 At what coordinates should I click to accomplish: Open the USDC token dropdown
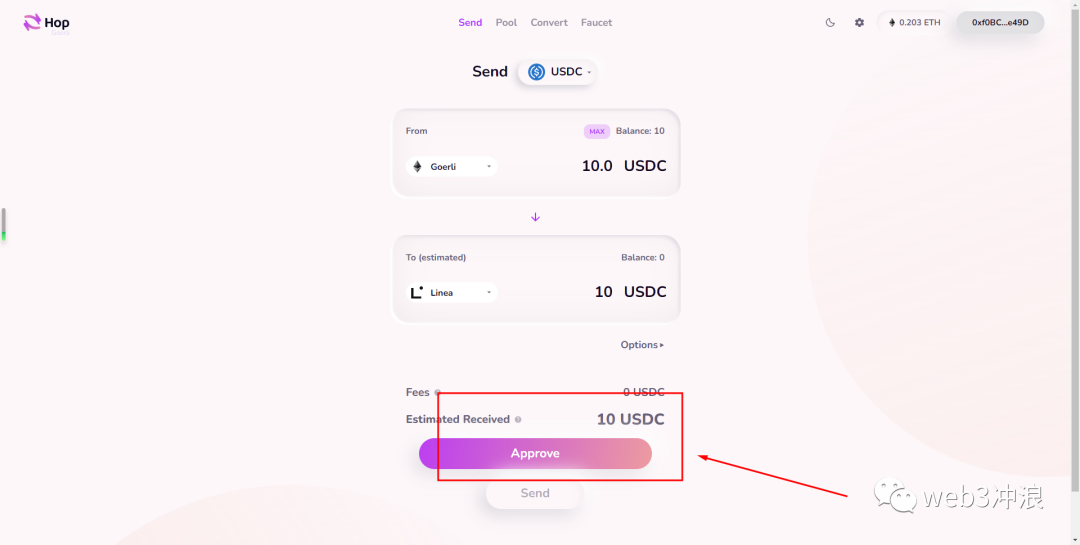pyautogui.click(x=557, y=72)
